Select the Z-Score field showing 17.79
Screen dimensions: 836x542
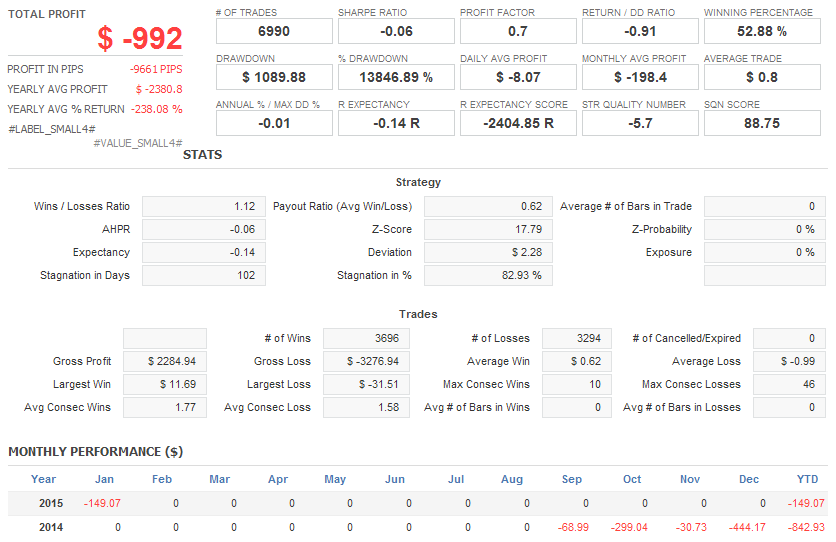(x=488, y=229)
